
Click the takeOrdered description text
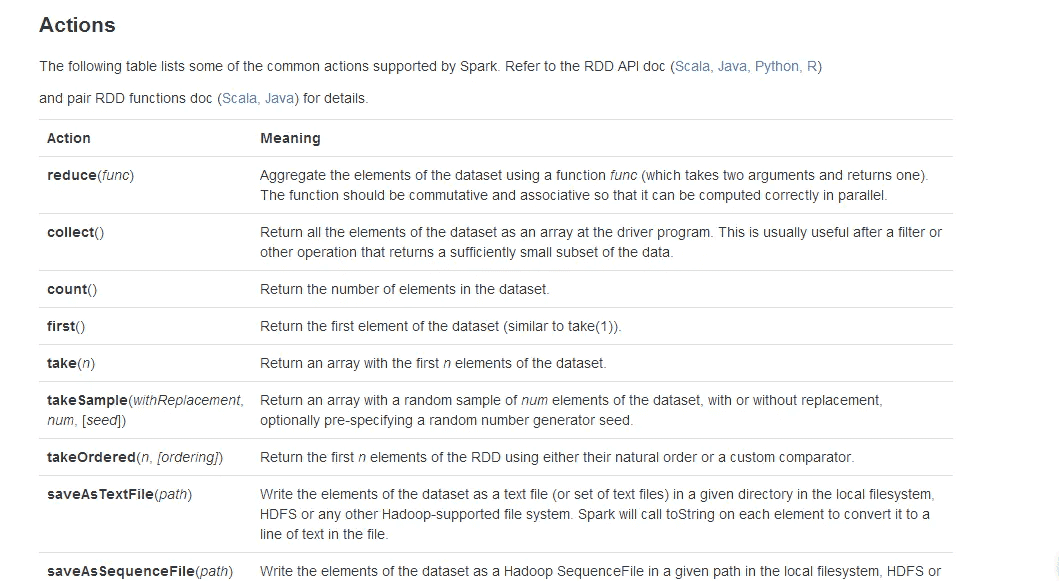click(x=557, y=457)
